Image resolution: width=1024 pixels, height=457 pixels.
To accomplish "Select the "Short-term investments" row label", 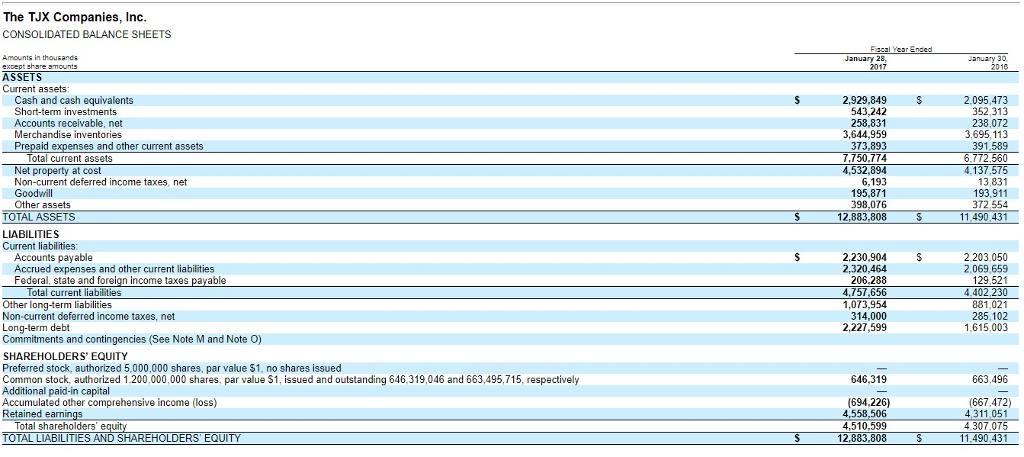I will 66,112.
